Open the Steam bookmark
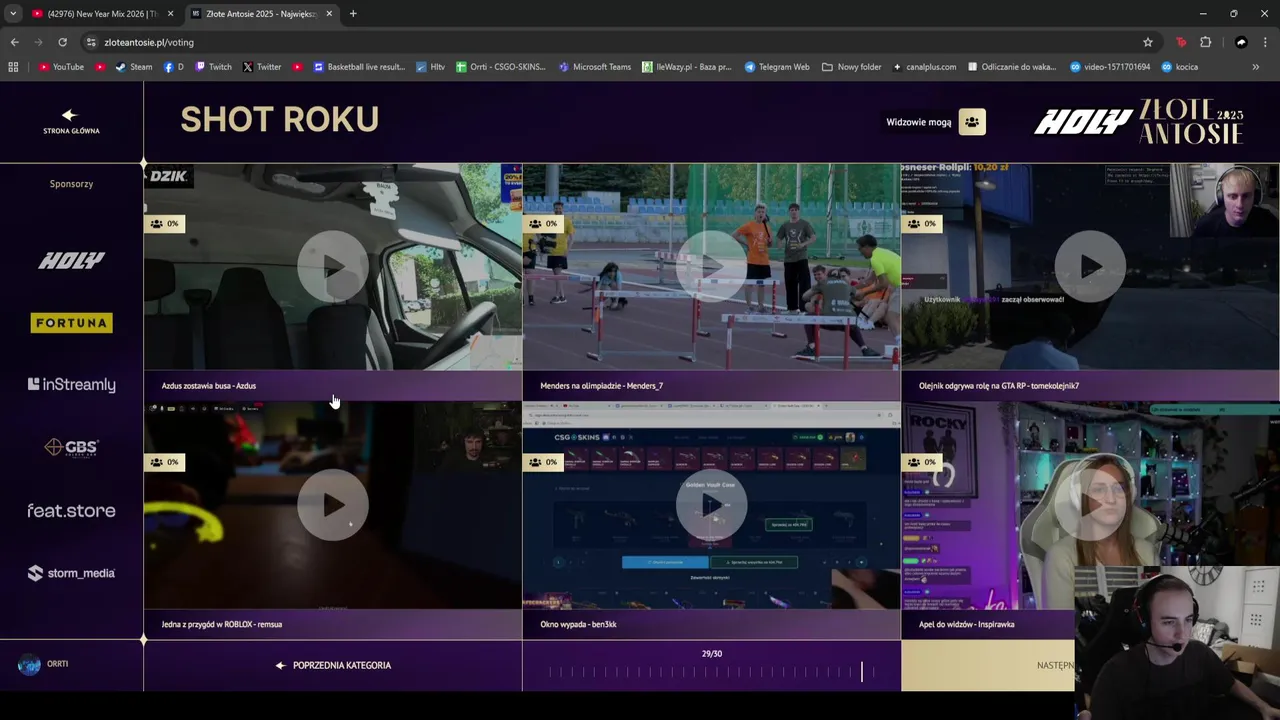 134,67
